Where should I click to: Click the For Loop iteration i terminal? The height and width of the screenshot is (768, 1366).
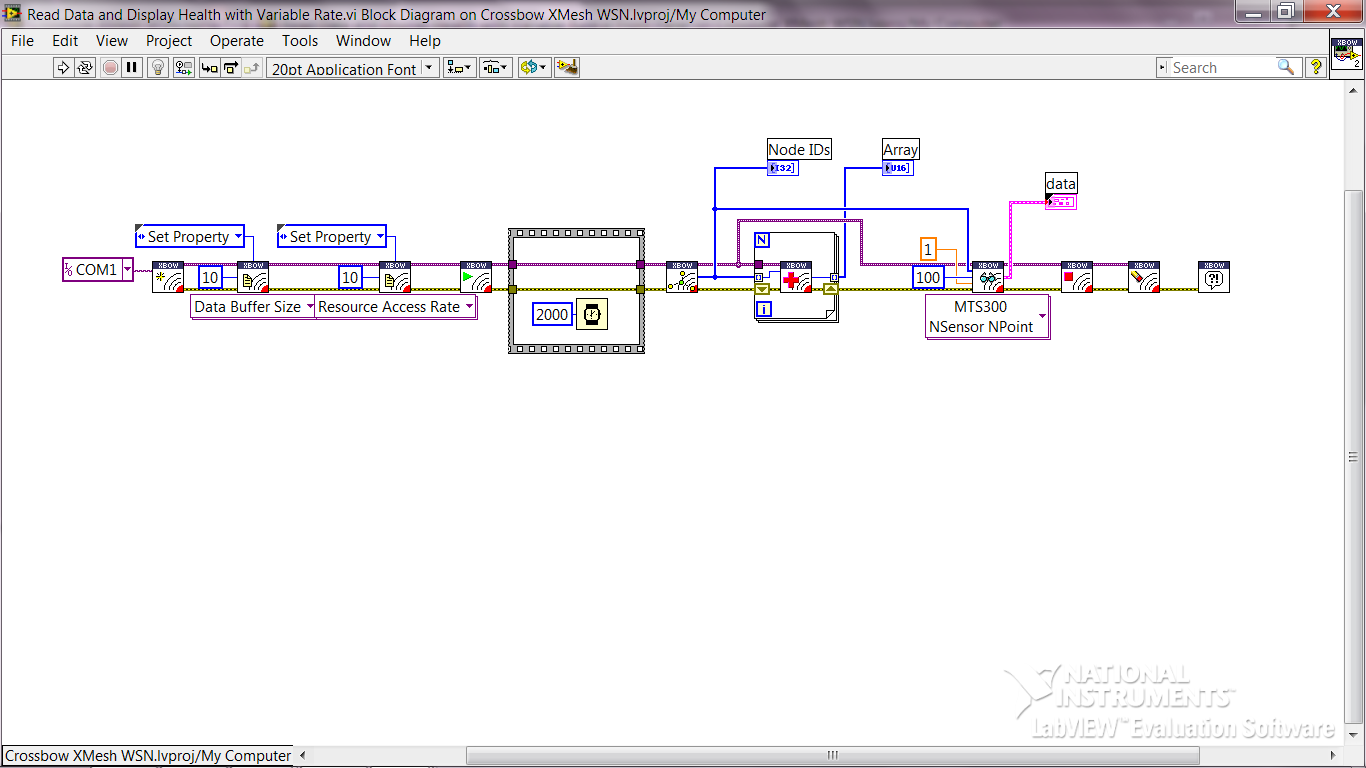click(764, 309)
